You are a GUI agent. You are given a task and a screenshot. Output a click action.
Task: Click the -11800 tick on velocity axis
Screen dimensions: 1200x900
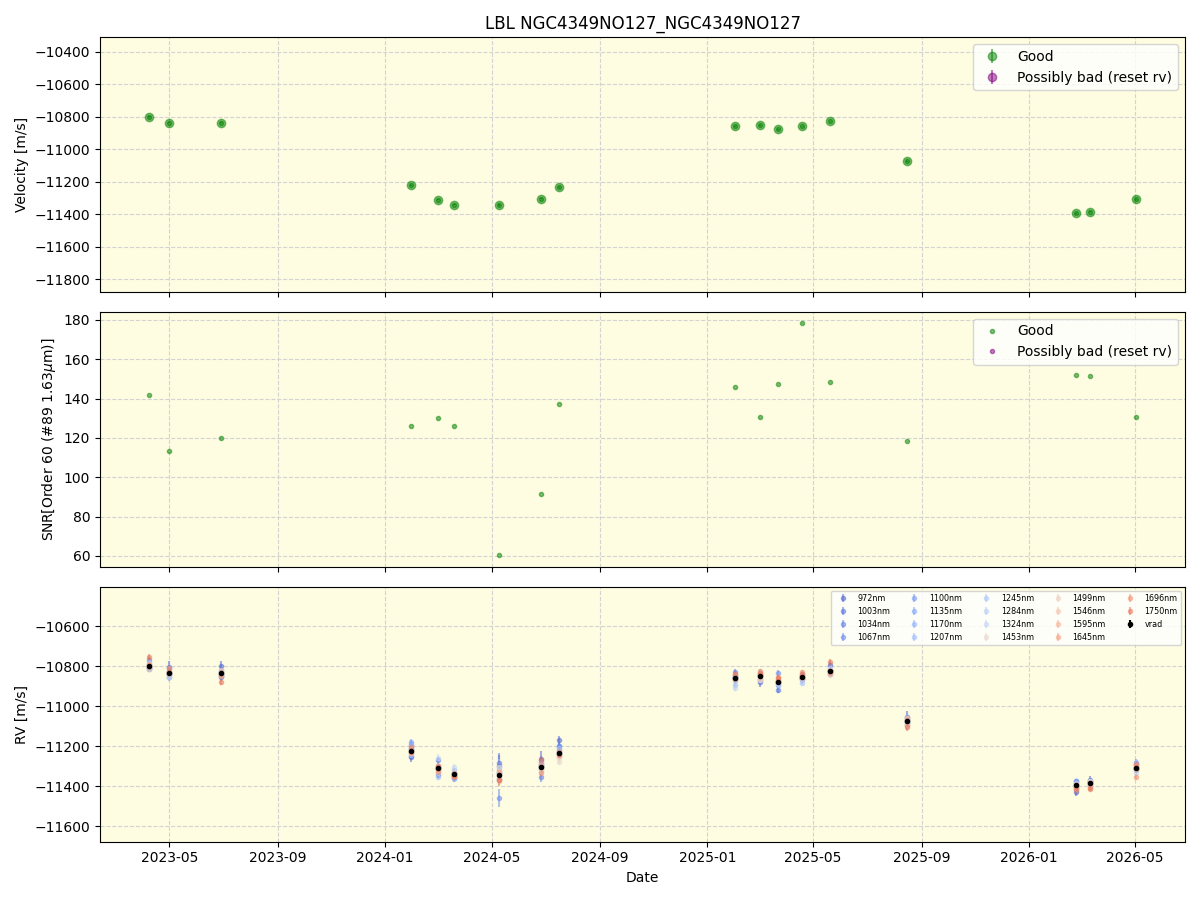65,280
